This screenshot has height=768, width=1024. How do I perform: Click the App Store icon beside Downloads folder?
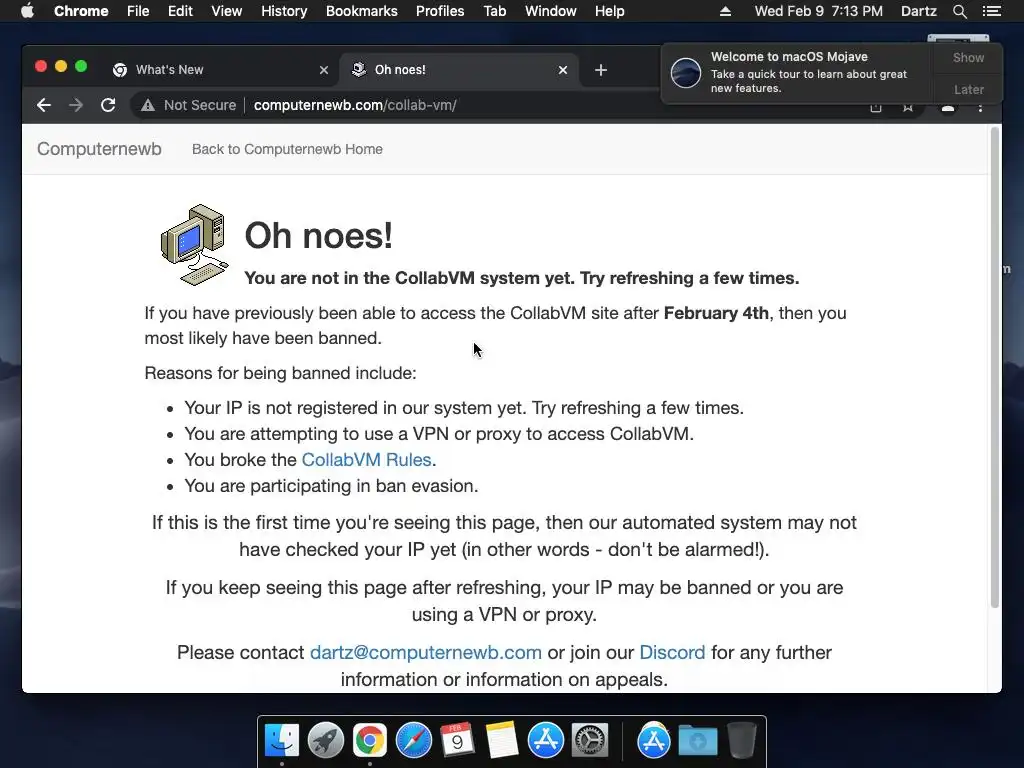654,740
